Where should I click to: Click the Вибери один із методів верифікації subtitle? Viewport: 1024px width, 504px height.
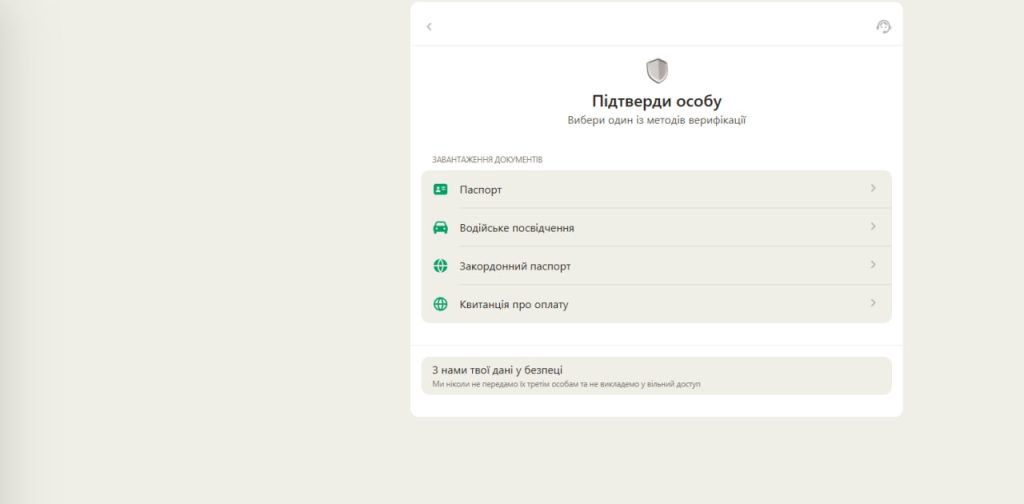tap(656, 120)
